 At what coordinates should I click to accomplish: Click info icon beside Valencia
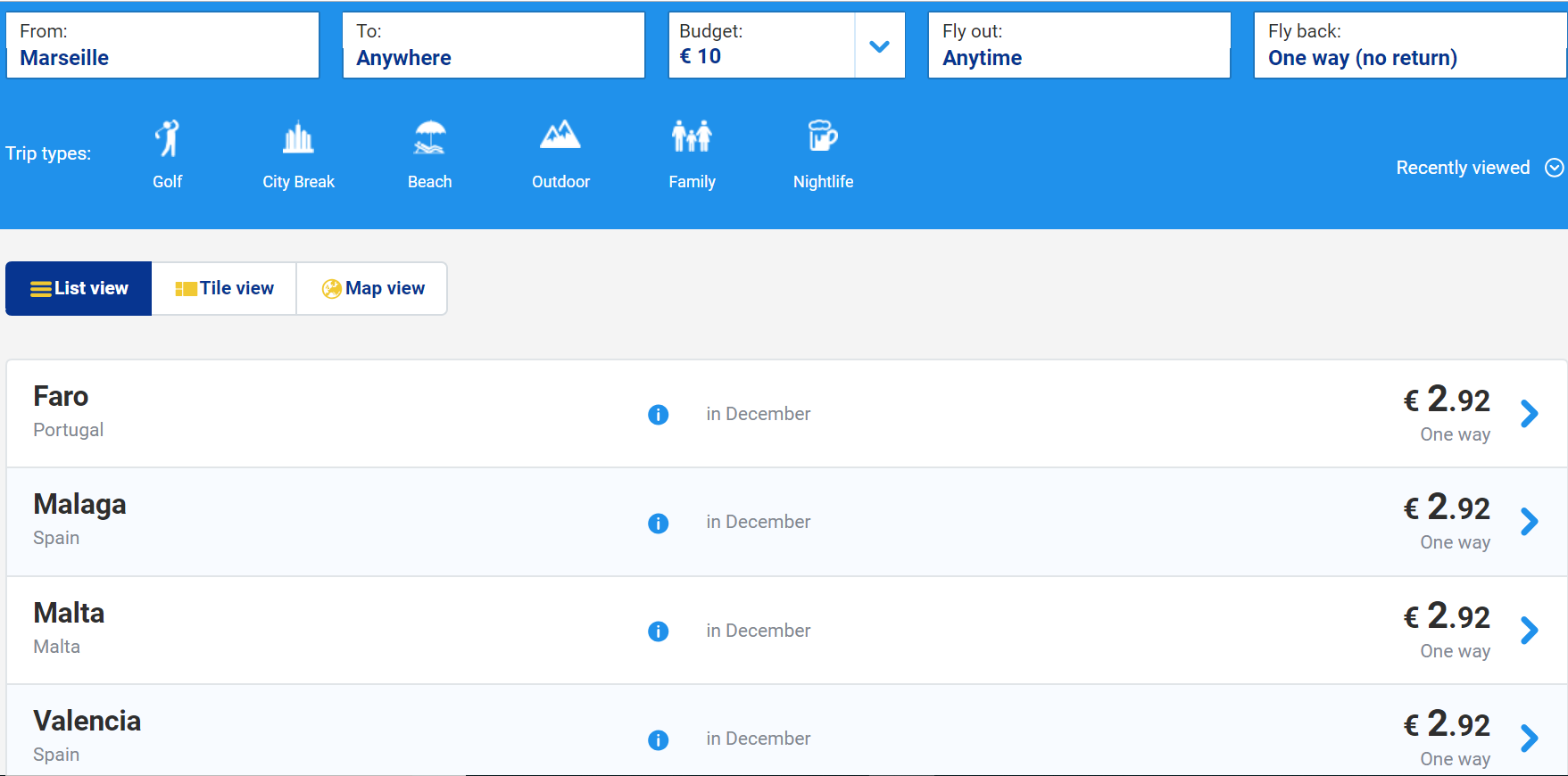[658, 740]
